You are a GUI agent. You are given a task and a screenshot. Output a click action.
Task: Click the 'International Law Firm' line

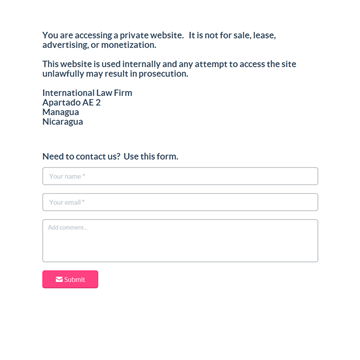tap(87, 93)
